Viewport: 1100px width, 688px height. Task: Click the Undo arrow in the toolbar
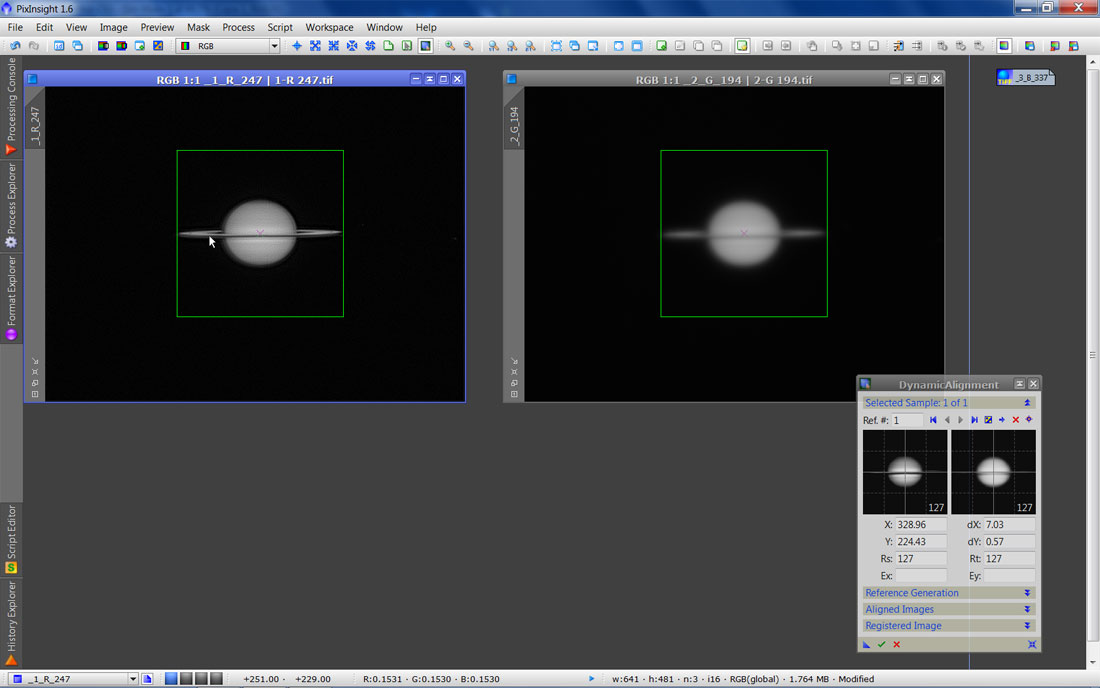(15, 46)
